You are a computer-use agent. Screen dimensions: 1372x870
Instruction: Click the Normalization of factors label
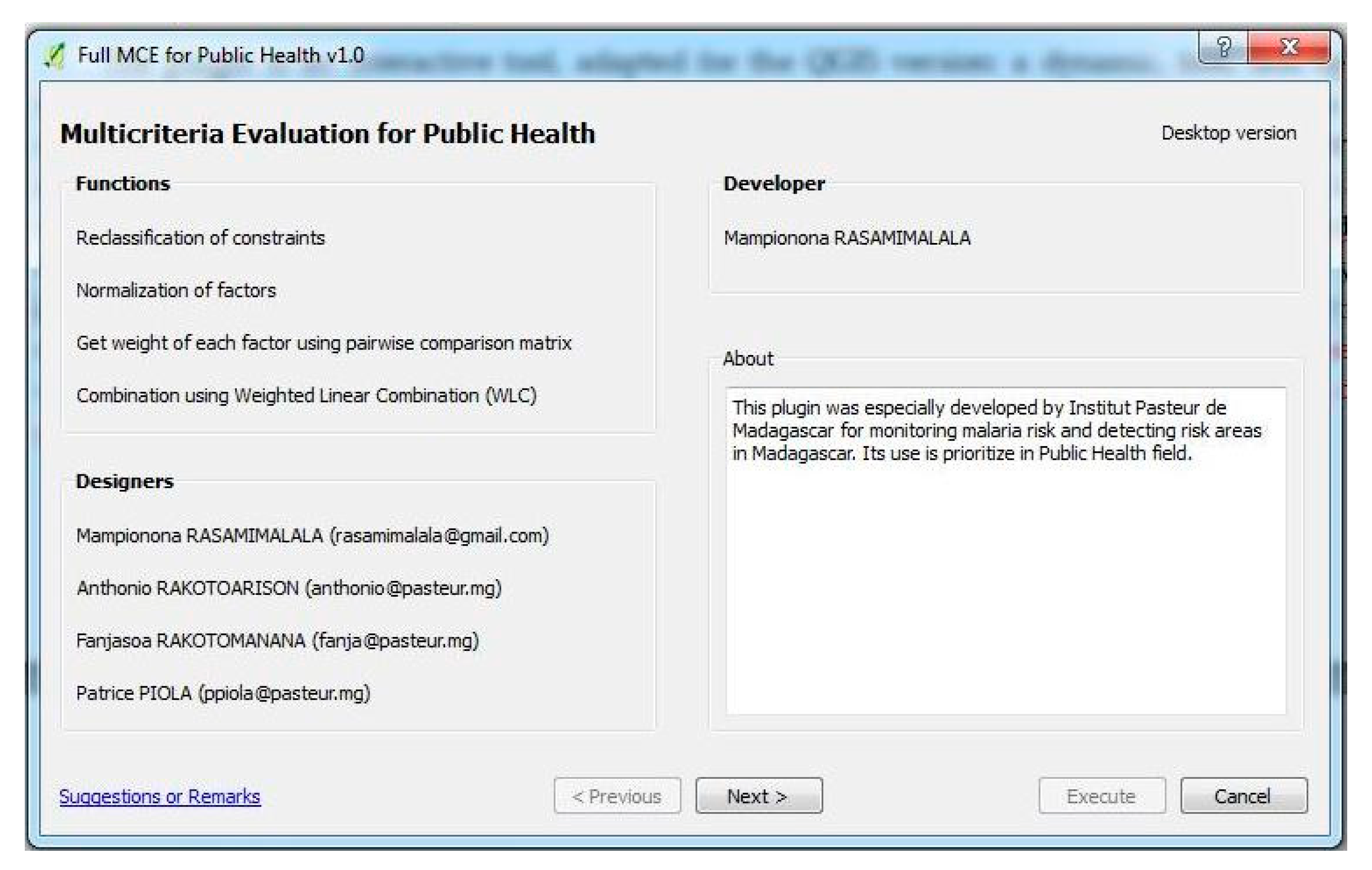(x=175, y=290)
